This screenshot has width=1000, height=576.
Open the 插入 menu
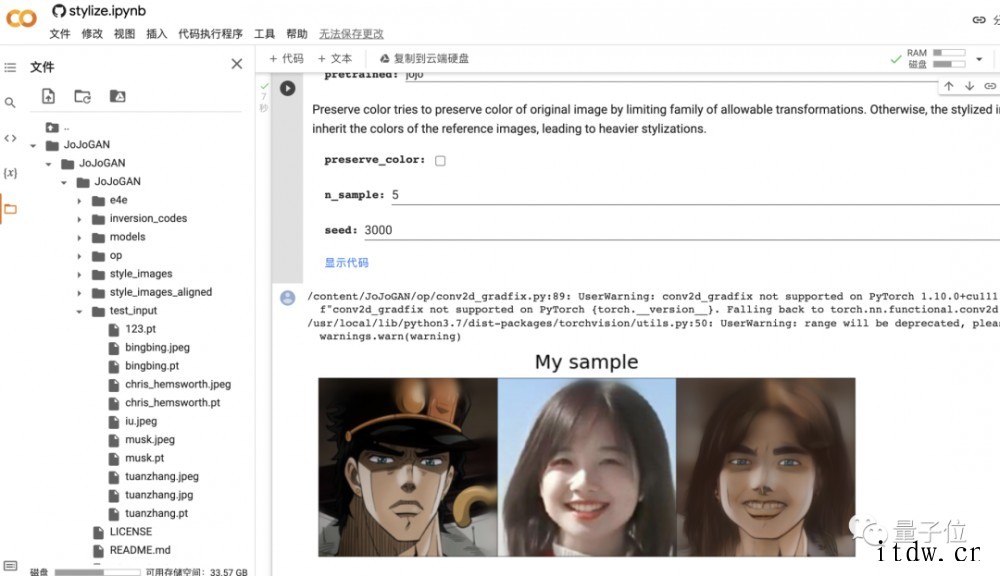coord(156,34)
